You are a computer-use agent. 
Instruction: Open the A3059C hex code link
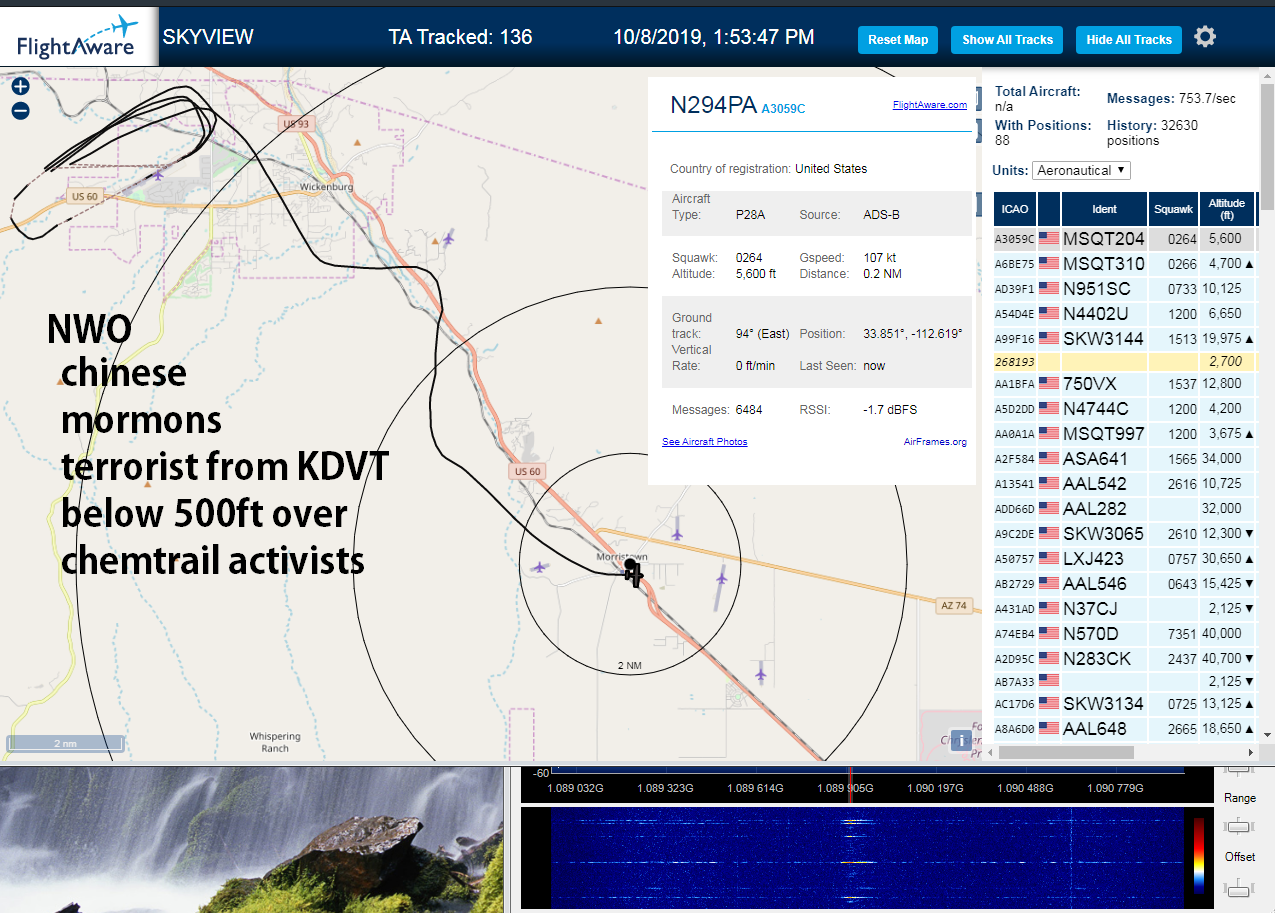click(x=783, y=109)
